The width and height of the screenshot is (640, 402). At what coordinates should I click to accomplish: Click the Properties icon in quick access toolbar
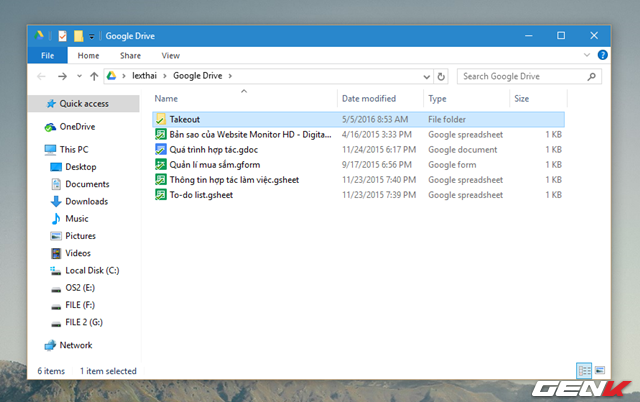coord(62,35)
